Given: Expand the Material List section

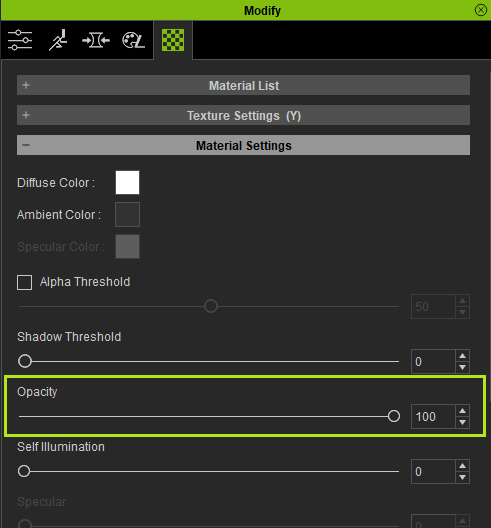Looking at the screenshot, I should 243,85.
